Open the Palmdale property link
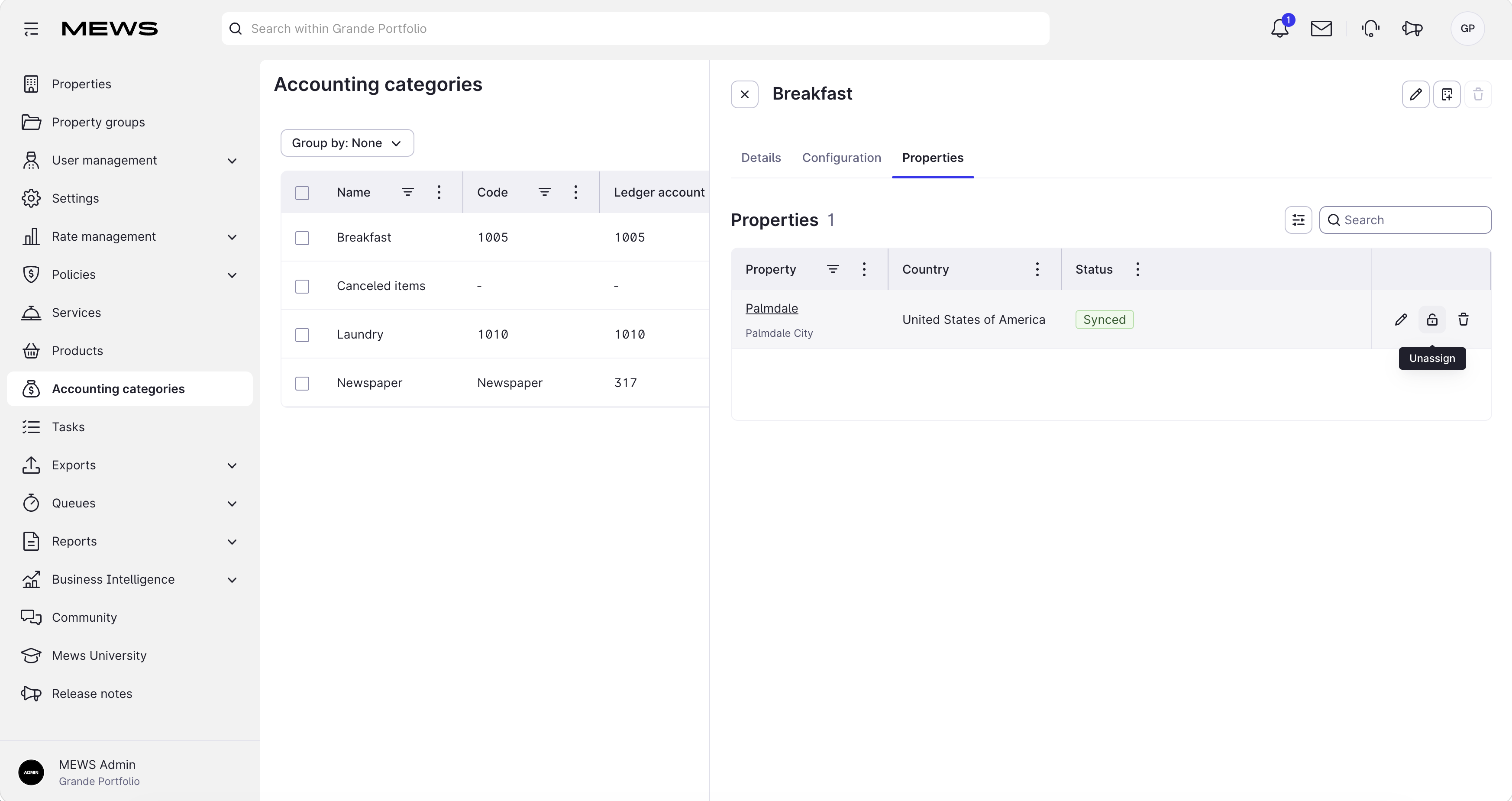 pos(771,309)
